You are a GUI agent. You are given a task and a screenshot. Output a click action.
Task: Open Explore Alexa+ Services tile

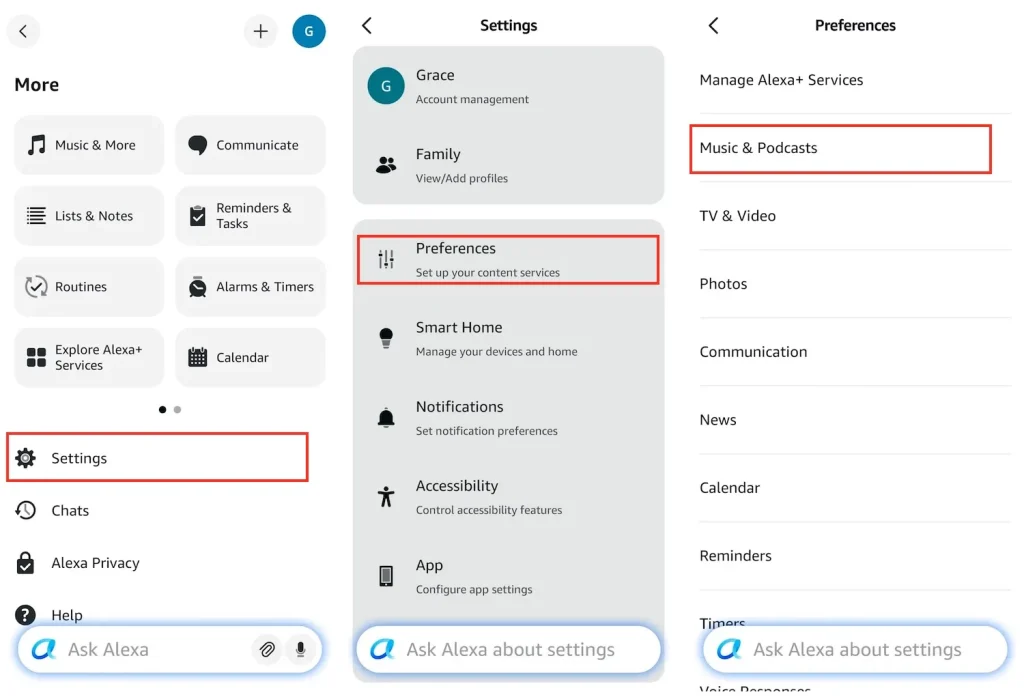pos(89,357)
